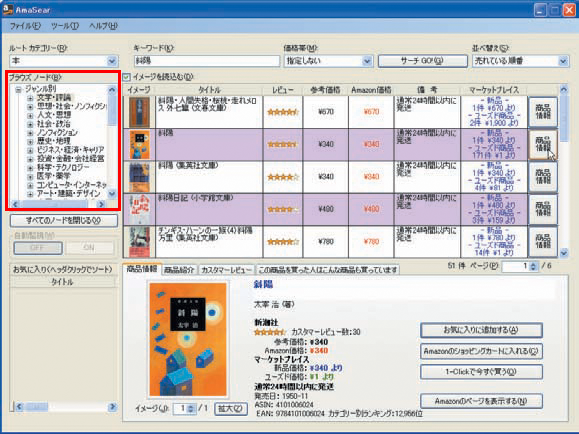Click star rating in 斜陽日記 row

coord(283,209)
